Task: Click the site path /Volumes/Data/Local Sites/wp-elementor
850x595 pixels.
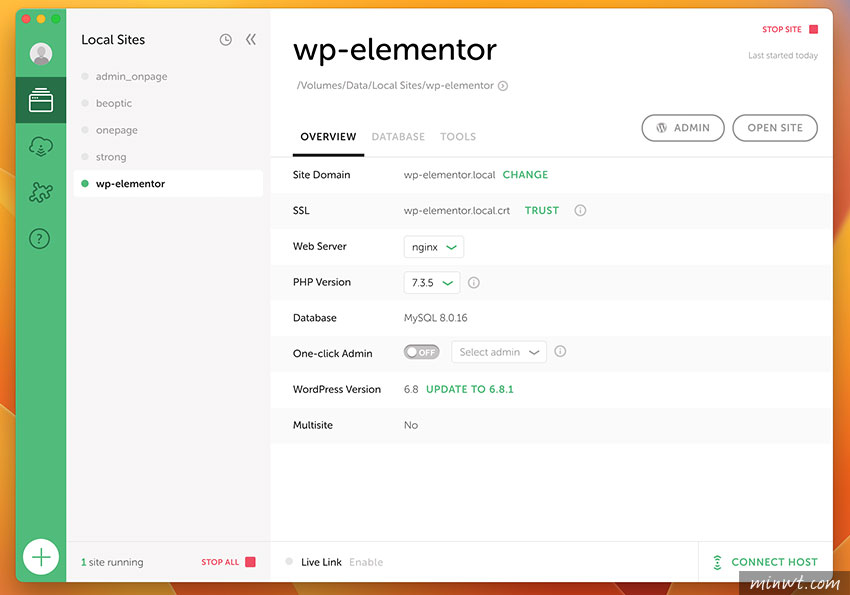Action: tap(395, 86)
